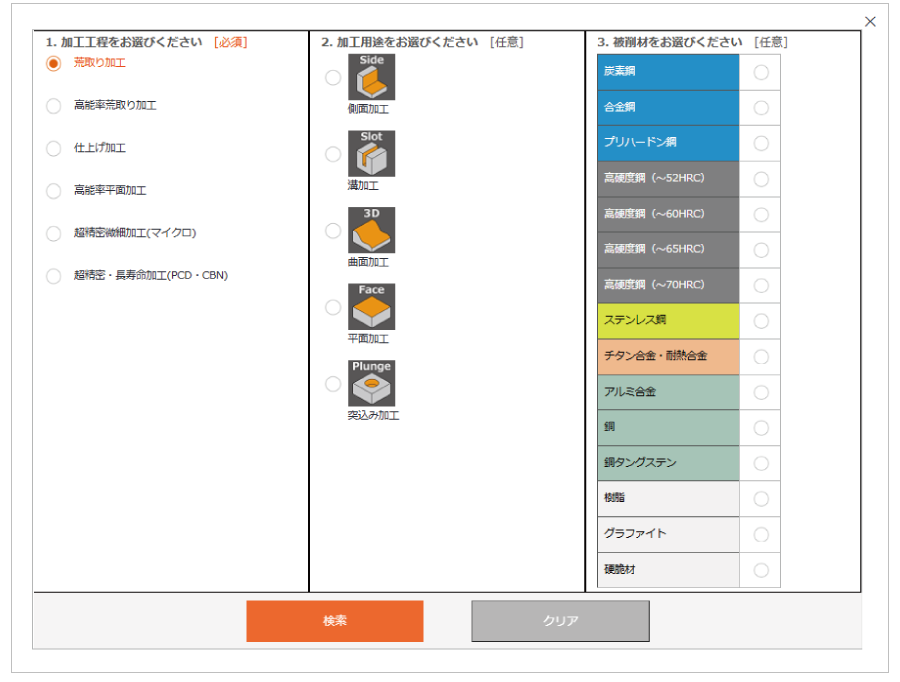
Task: Click the 仕上げ加工 label text
Action: [99, 148]
